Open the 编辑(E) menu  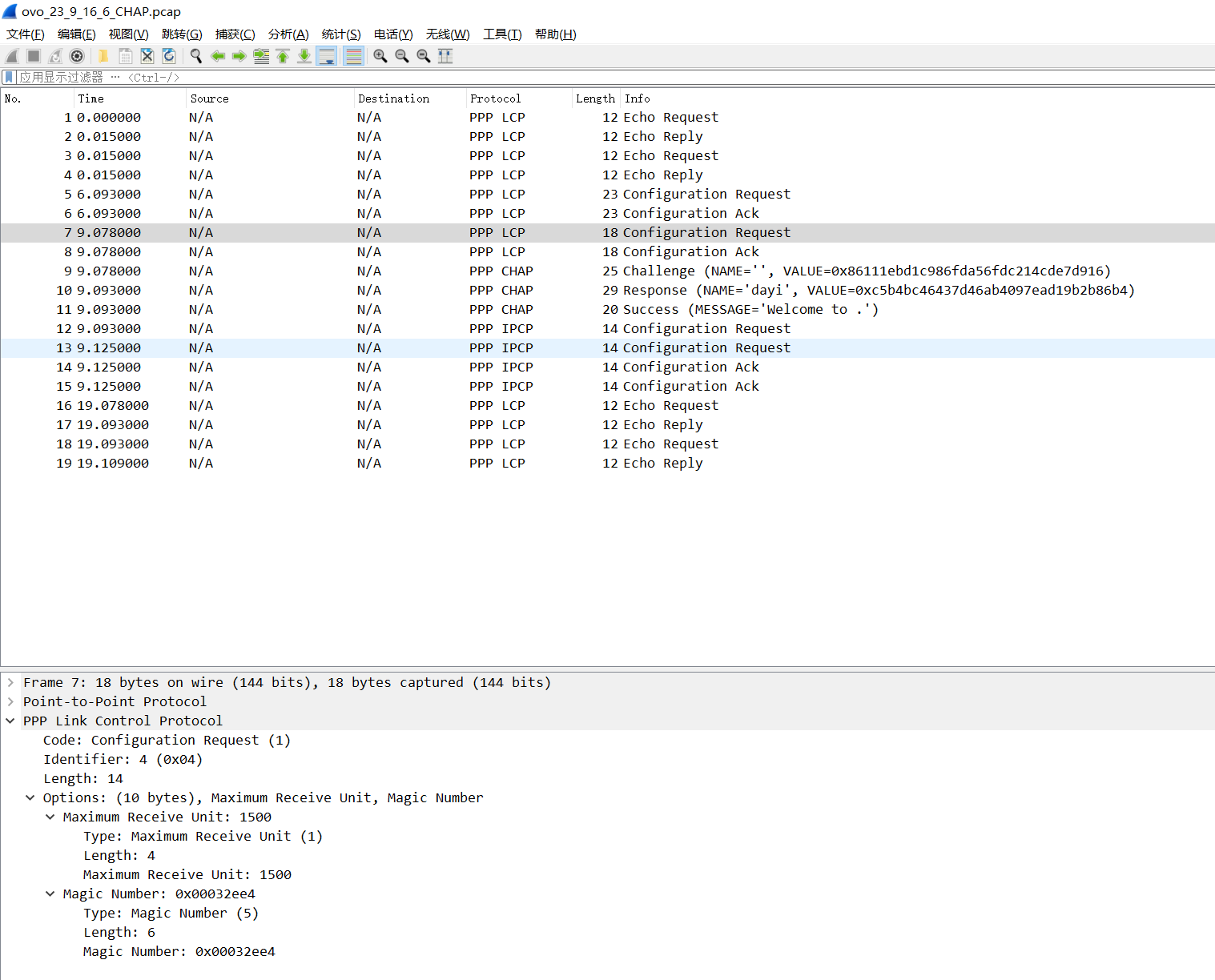77,34
